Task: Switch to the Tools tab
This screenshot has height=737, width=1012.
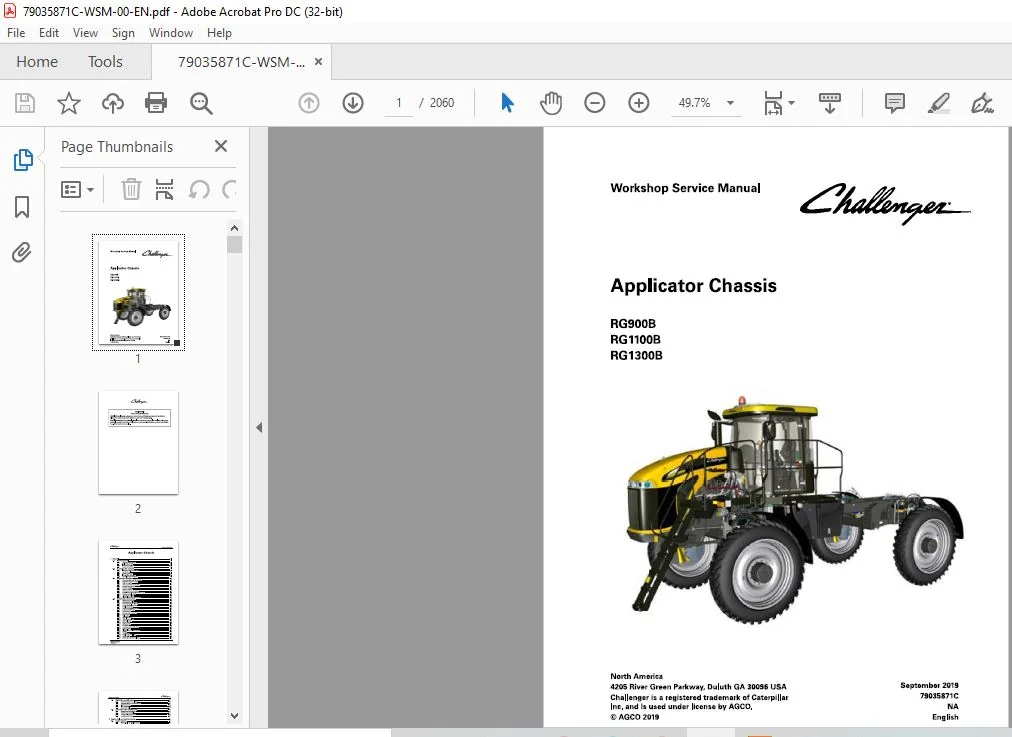Action: point(105,62)
